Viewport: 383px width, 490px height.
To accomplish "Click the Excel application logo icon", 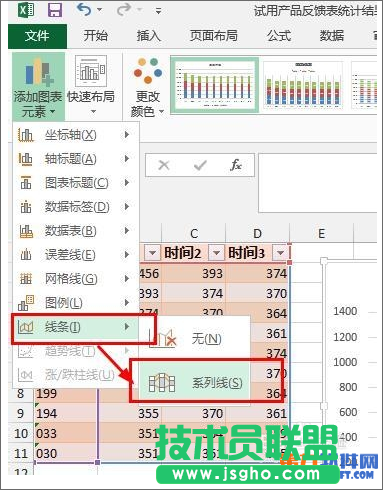I will click(26, 10).
